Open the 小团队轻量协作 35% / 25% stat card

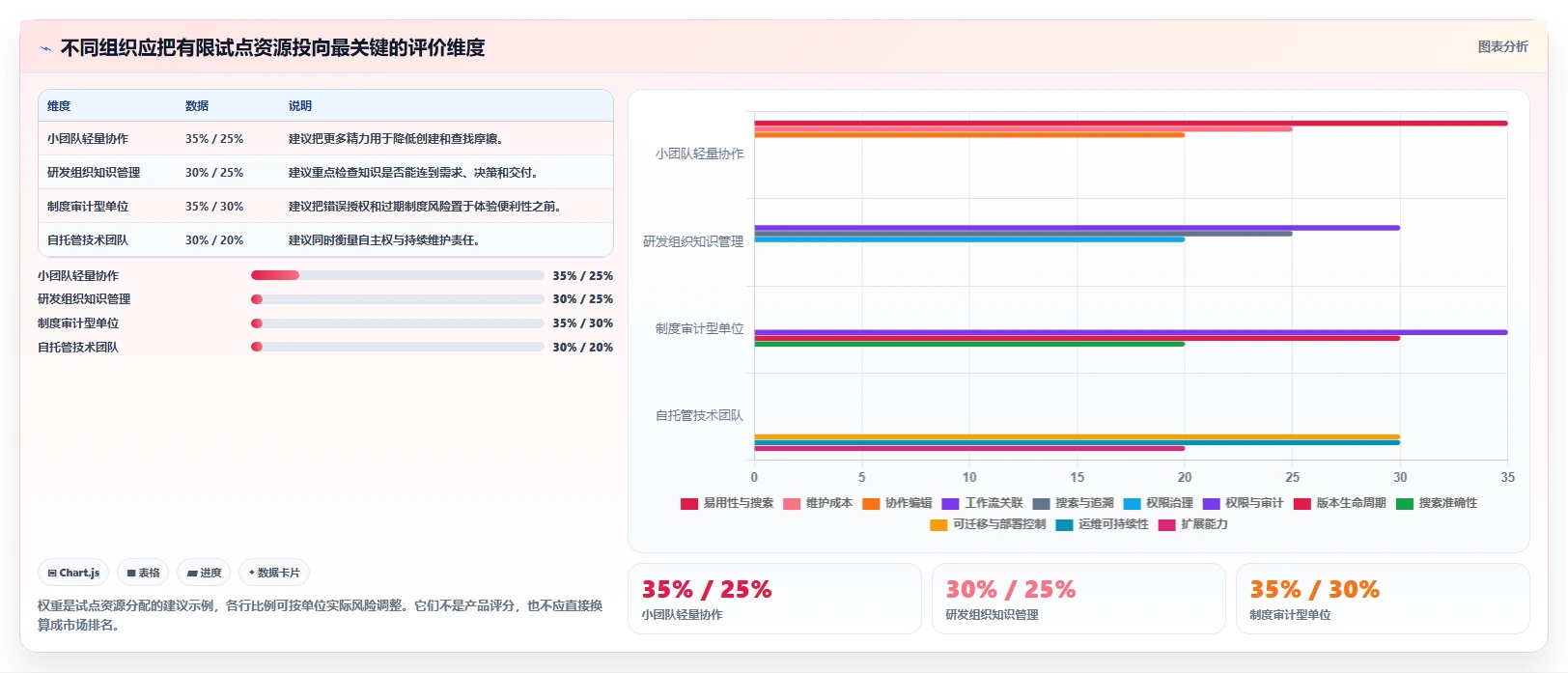pos(774,599)
